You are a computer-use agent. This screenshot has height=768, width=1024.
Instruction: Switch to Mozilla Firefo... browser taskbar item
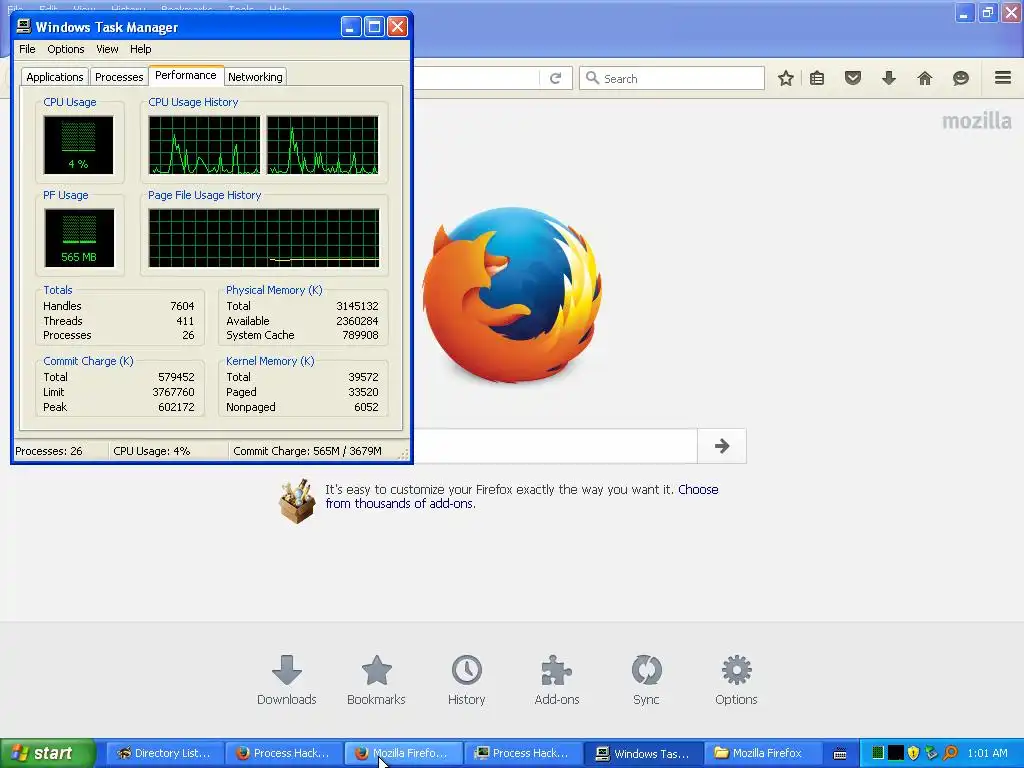(404, 753)
